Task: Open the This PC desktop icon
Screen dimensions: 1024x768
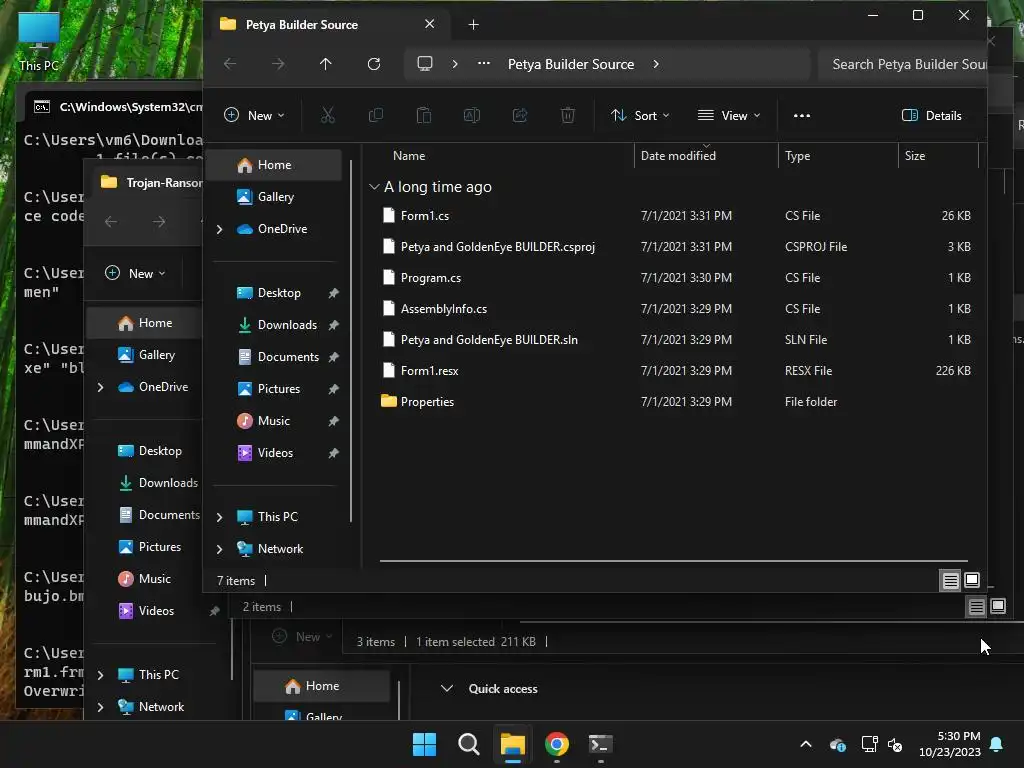Action: [x=39, y=41]
